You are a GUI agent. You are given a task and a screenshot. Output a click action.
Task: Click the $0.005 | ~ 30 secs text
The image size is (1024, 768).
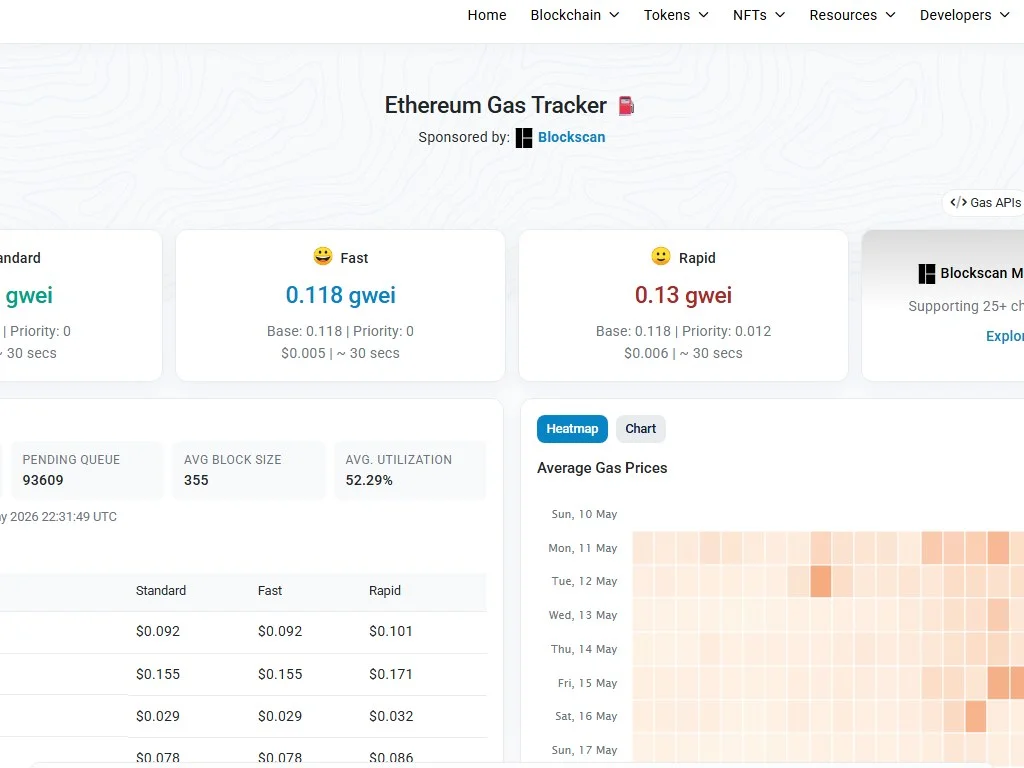pos(340,353)
